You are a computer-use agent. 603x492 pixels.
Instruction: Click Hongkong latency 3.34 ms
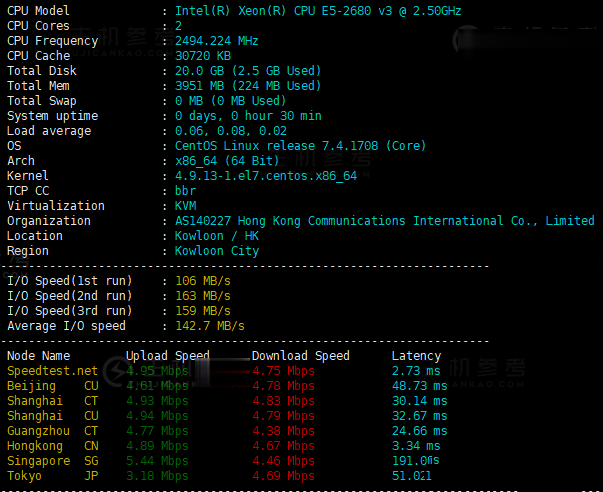416,446
